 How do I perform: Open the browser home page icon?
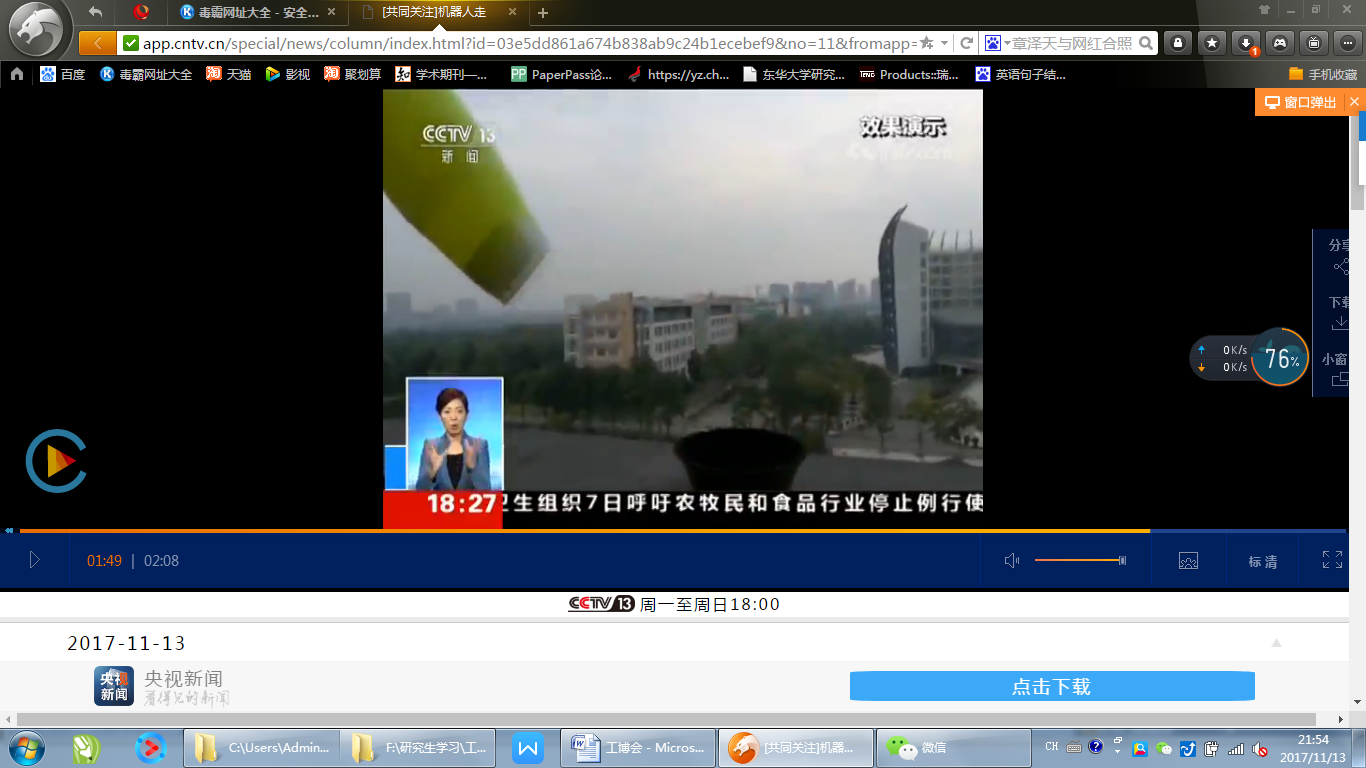(17, 74)
